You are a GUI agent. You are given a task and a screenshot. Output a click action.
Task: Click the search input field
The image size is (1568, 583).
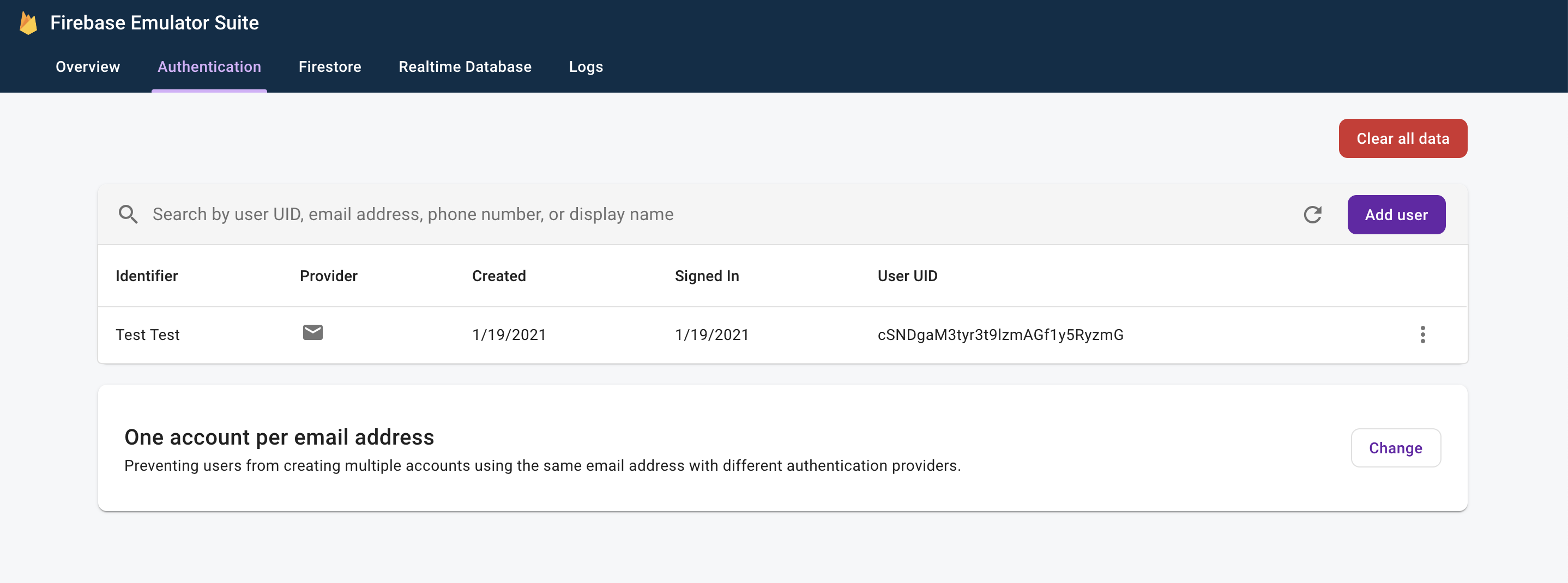click(487, 214)
